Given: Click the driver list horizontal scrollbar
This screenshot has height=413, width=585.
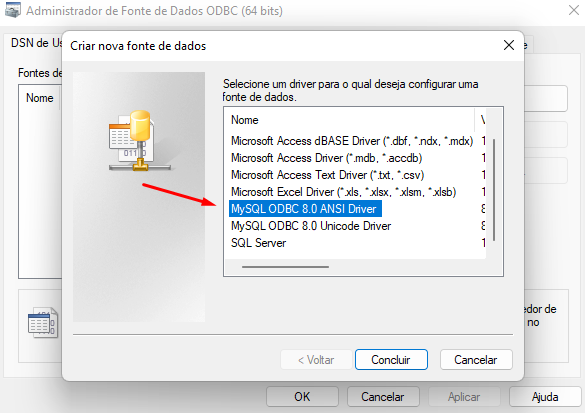Looking at the screenshot, I should pos(285,267).
